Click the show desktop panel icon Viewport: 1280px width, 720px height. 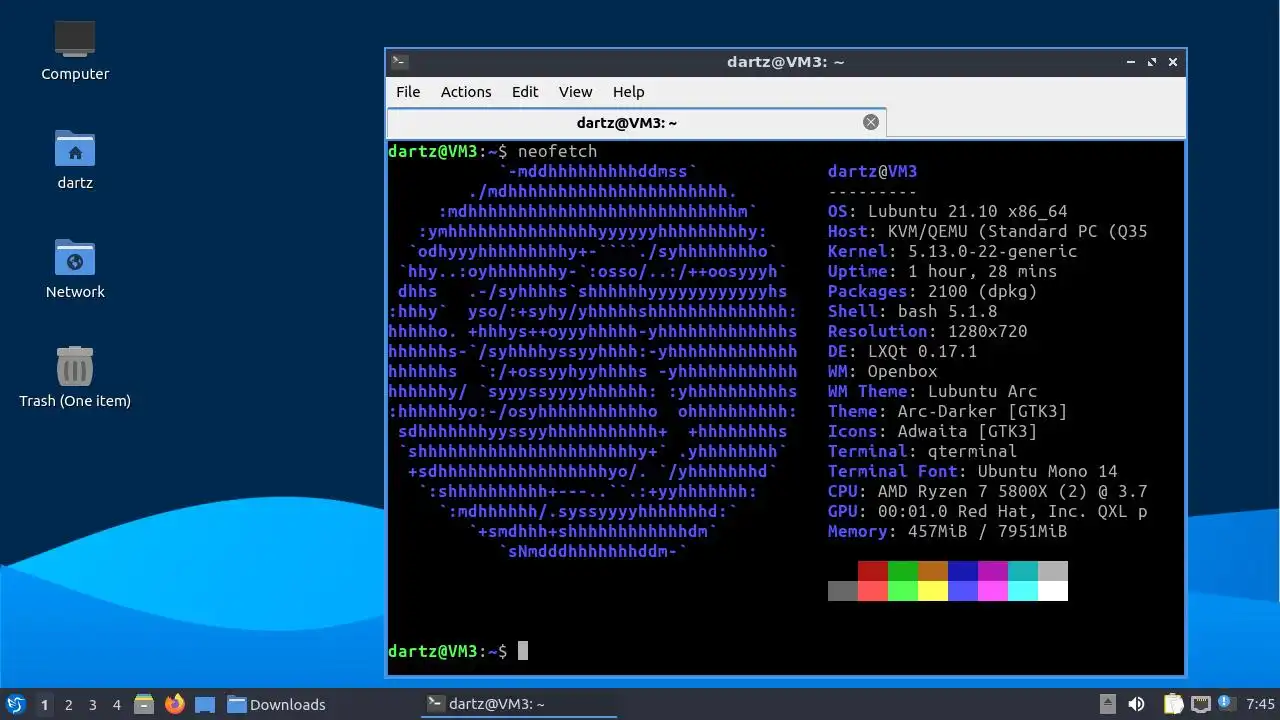coord(205,704)
